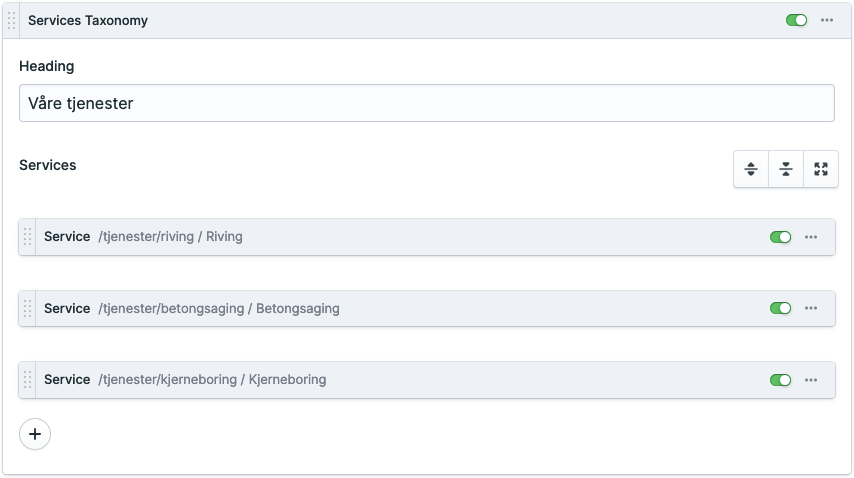
Task: Toggle off the Betongsaging service
Action: [x=780, y=309]
